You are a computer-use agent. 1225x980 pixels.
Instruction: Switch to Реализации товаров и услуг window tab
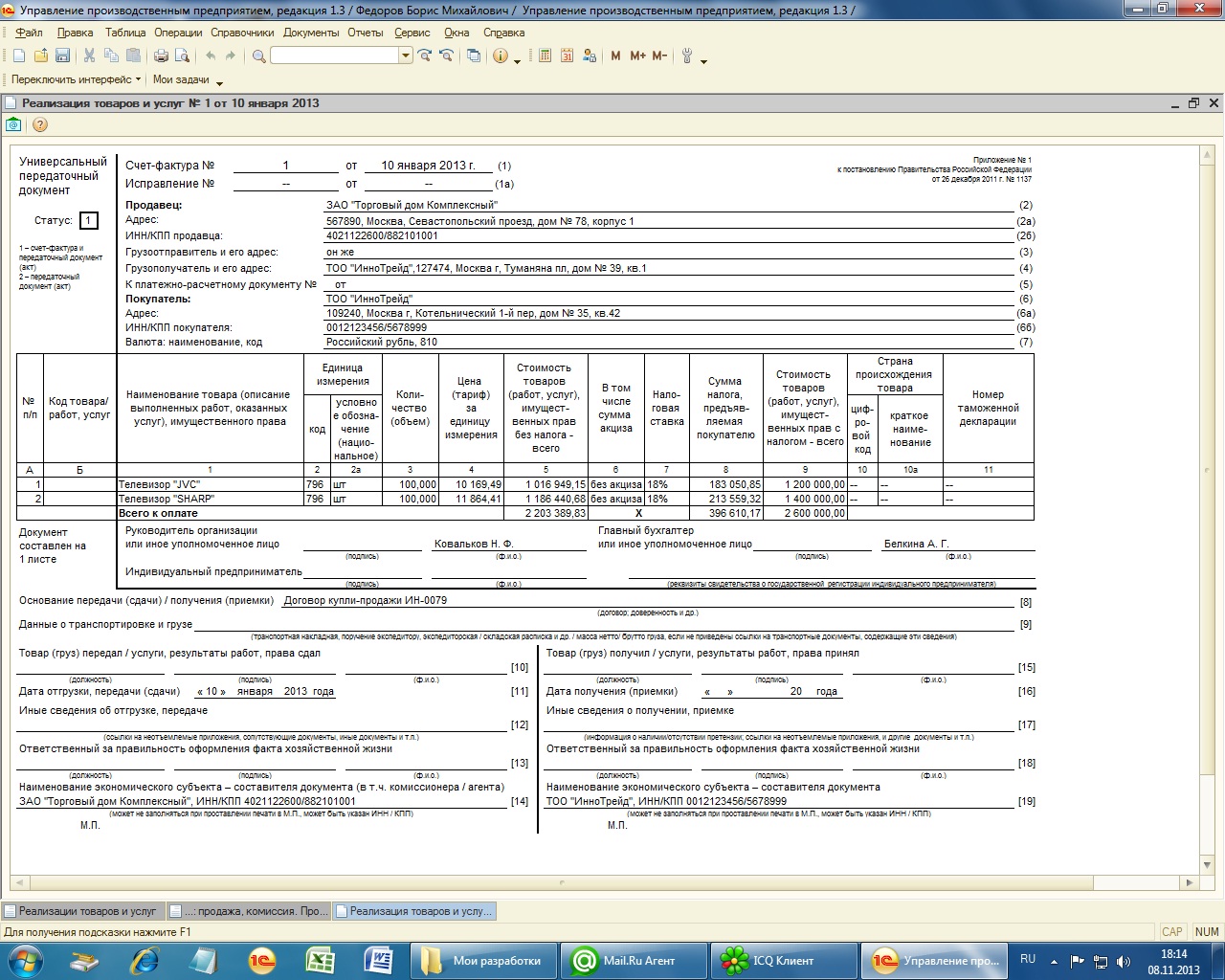tap(82, 911)
